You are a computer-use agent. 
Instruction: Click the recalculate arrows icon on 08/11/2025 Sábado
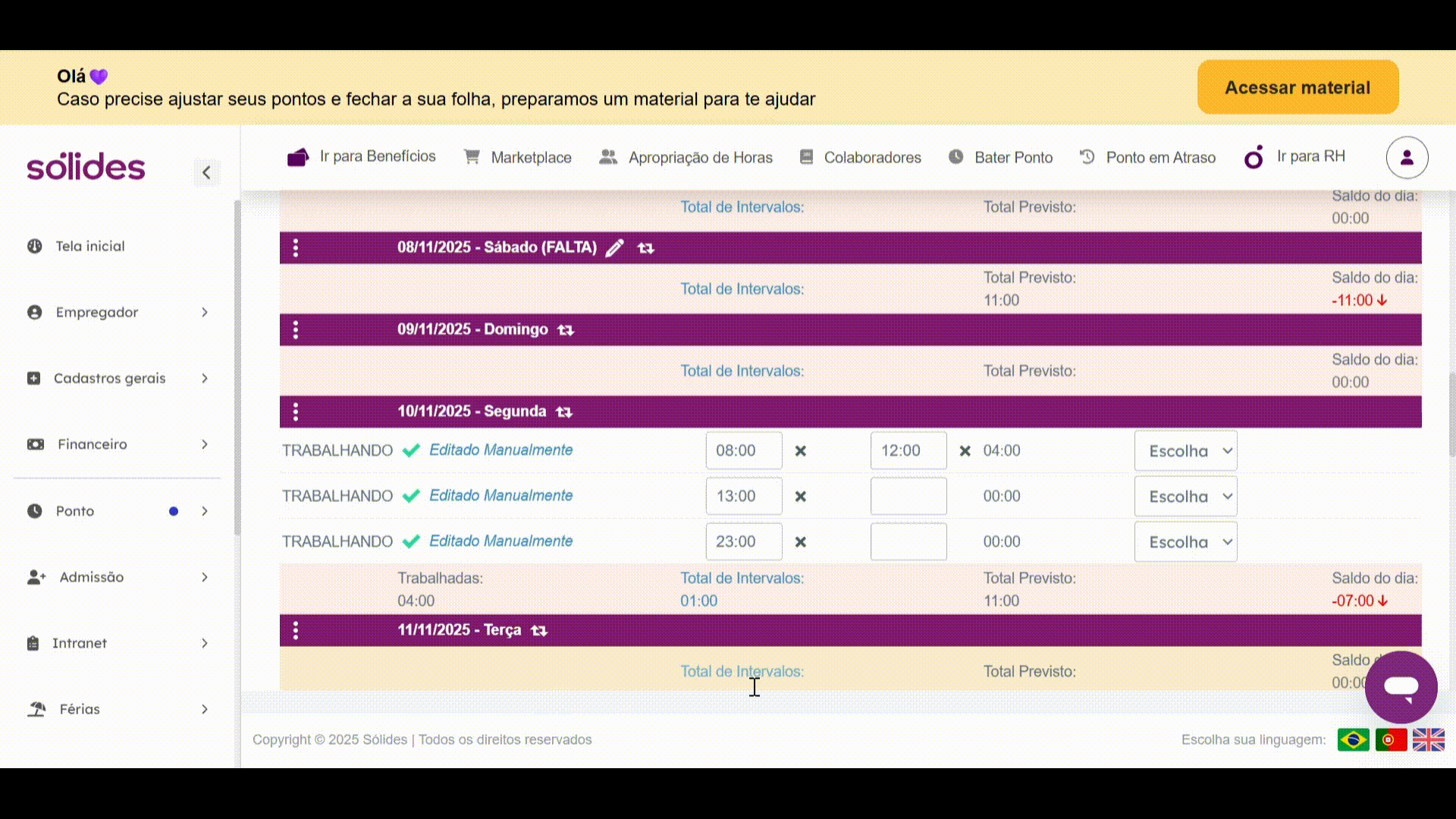(645, 248)
